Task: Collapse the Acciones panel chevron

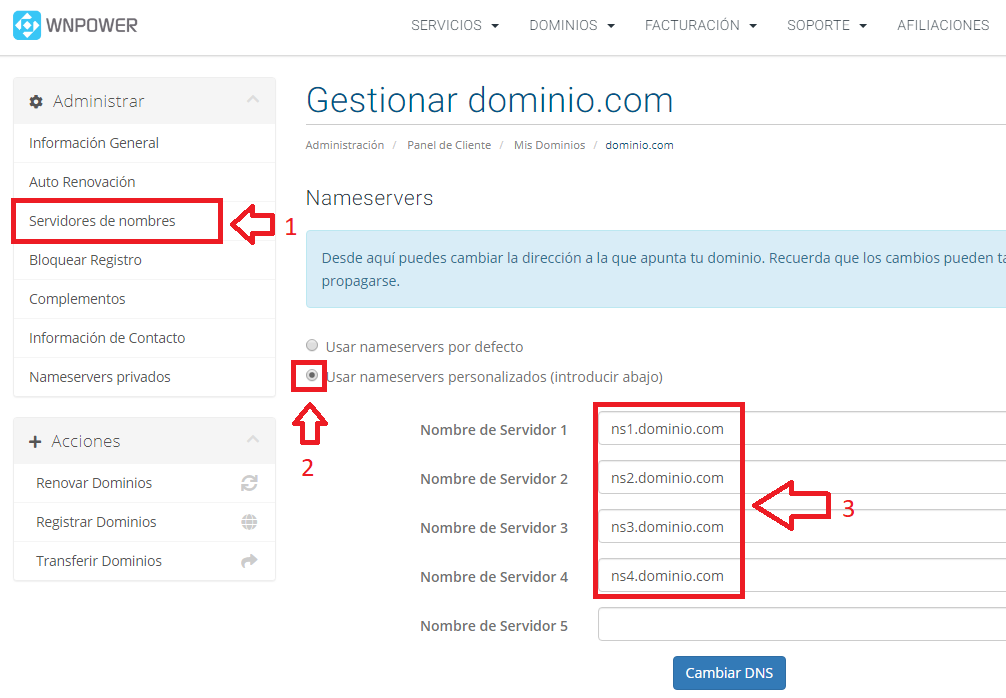Action: [x=253, y=440]
